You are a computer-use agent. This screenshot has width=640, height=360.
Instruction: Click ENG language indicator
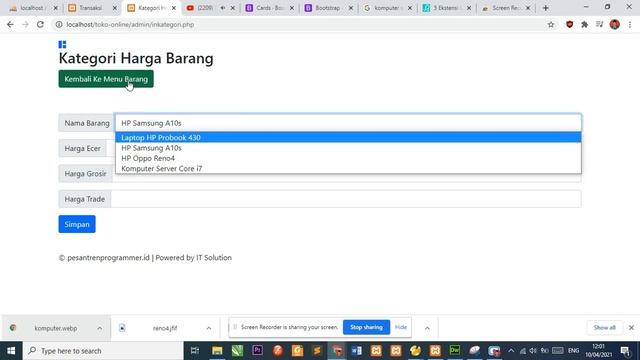click(x=573, y=351)
